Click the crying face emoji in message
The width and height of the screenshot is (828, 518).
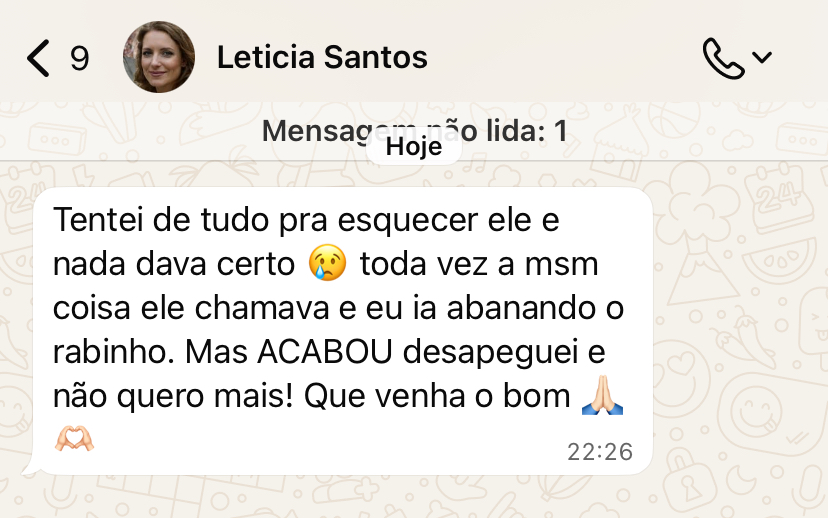tap(327, 263)
